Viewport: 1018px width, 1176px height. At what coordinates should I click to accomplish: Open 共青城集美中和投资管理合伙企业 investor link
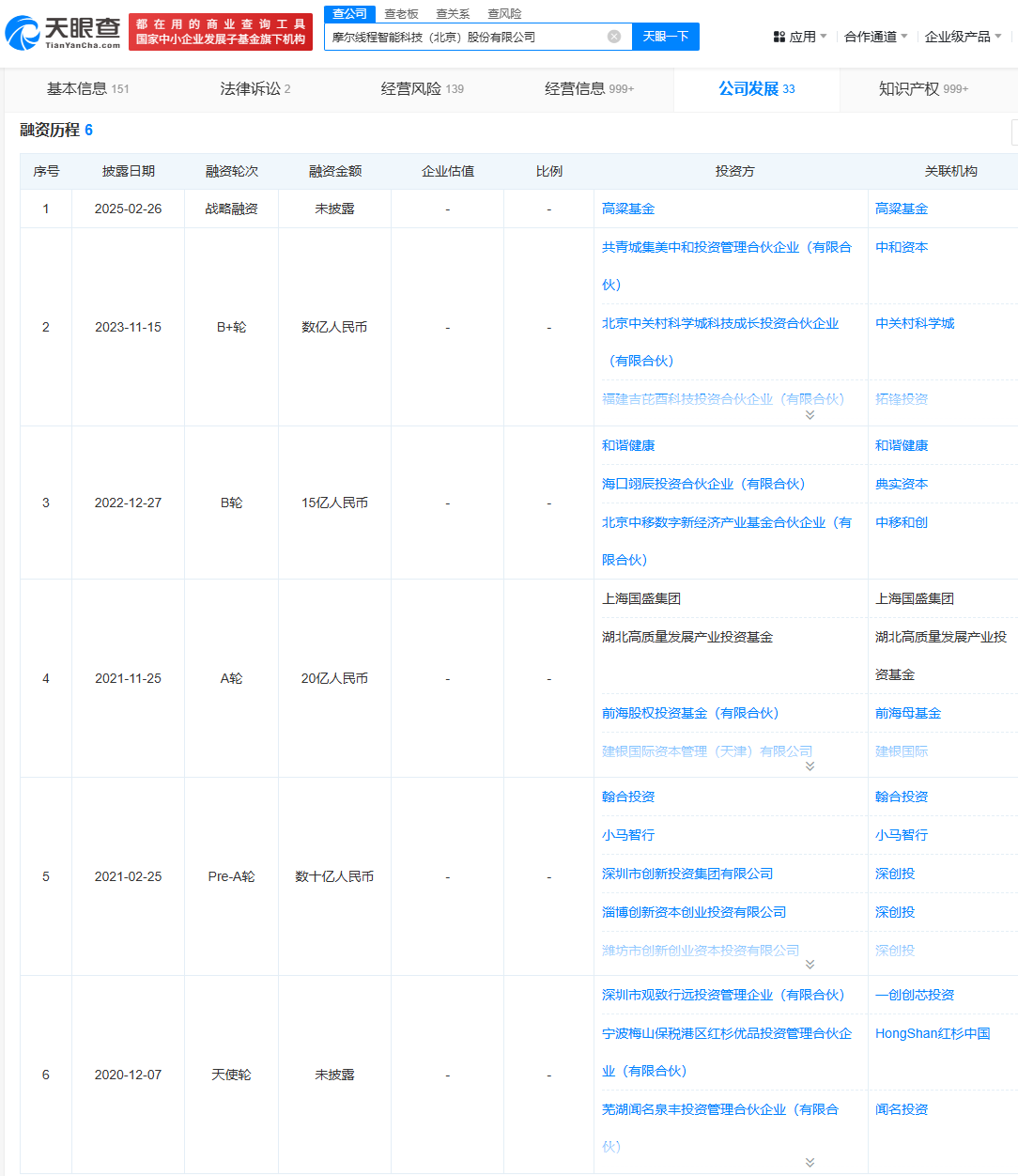point(727,266)
